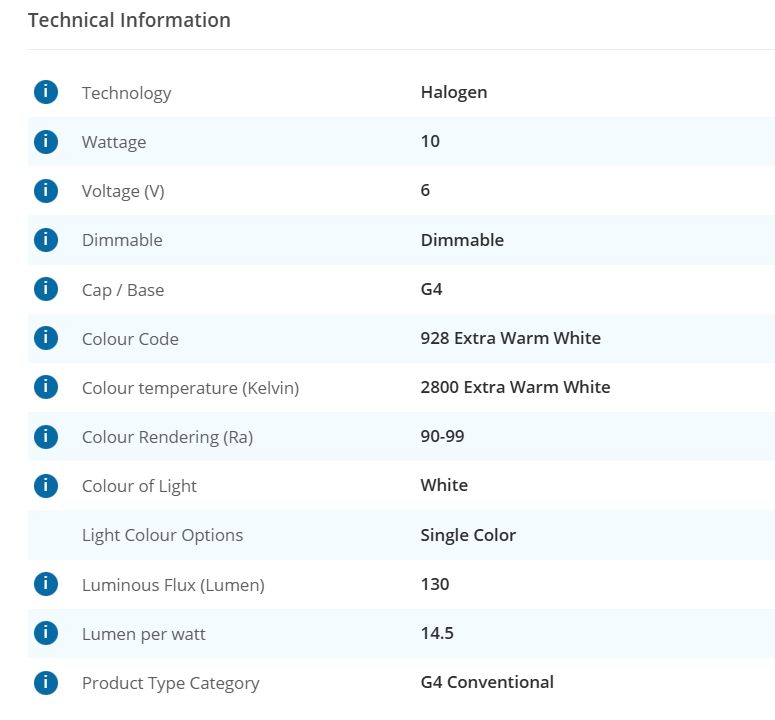Click the Colour of Light info icon
Image resolution: width=775 pixels, height=720 pixels.
[x=46, y=485]
